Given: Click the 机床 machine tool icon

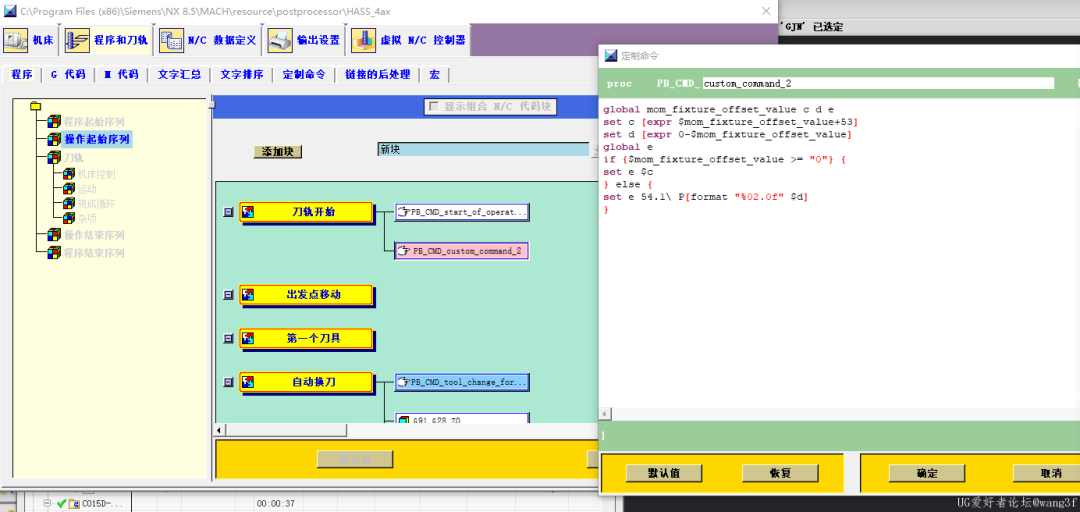Looking at the screenshot, I should 15,41.
